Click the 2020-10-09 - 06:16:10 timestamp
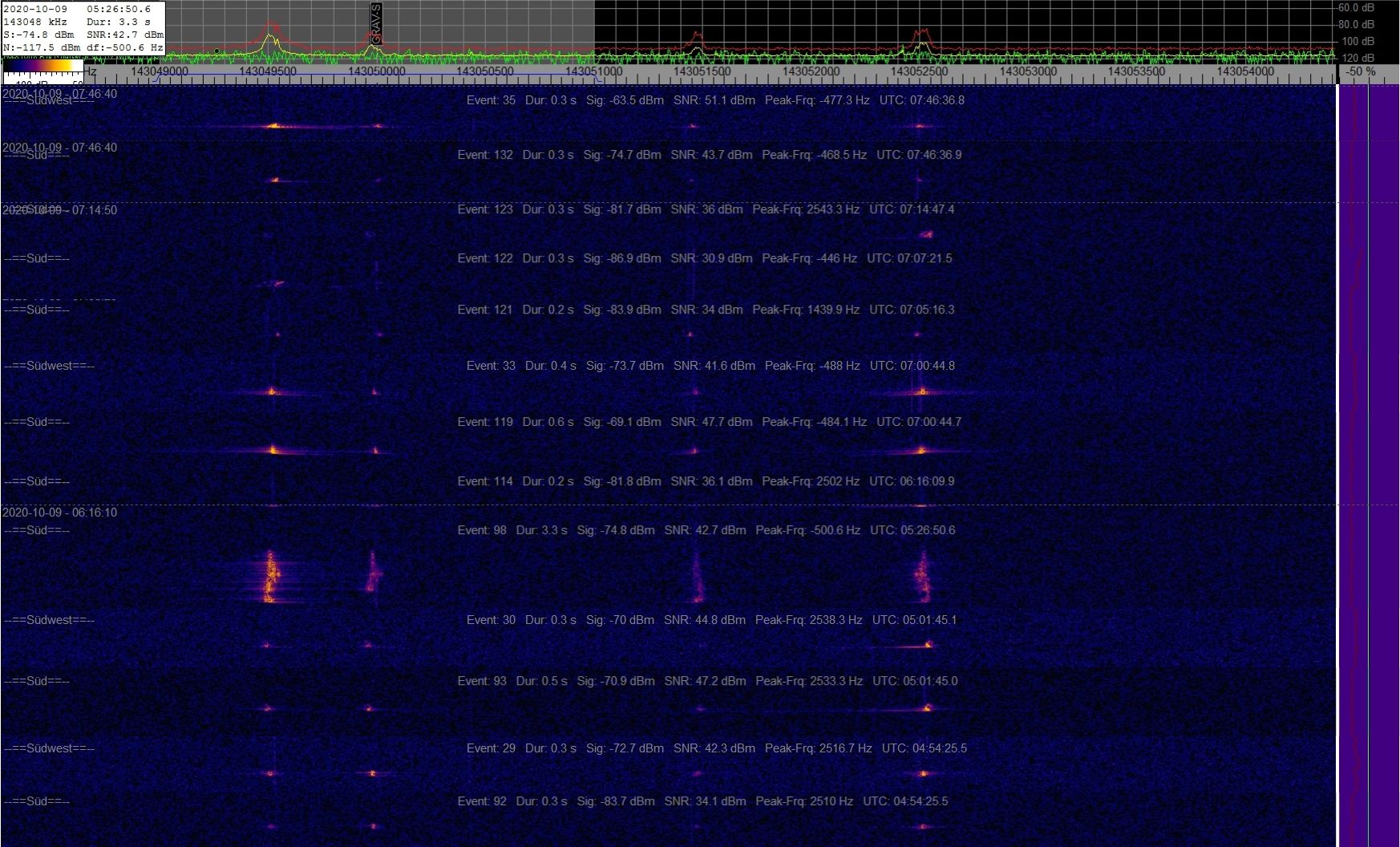This screenshot has width=1400, height=847. [x=60, y=513]
